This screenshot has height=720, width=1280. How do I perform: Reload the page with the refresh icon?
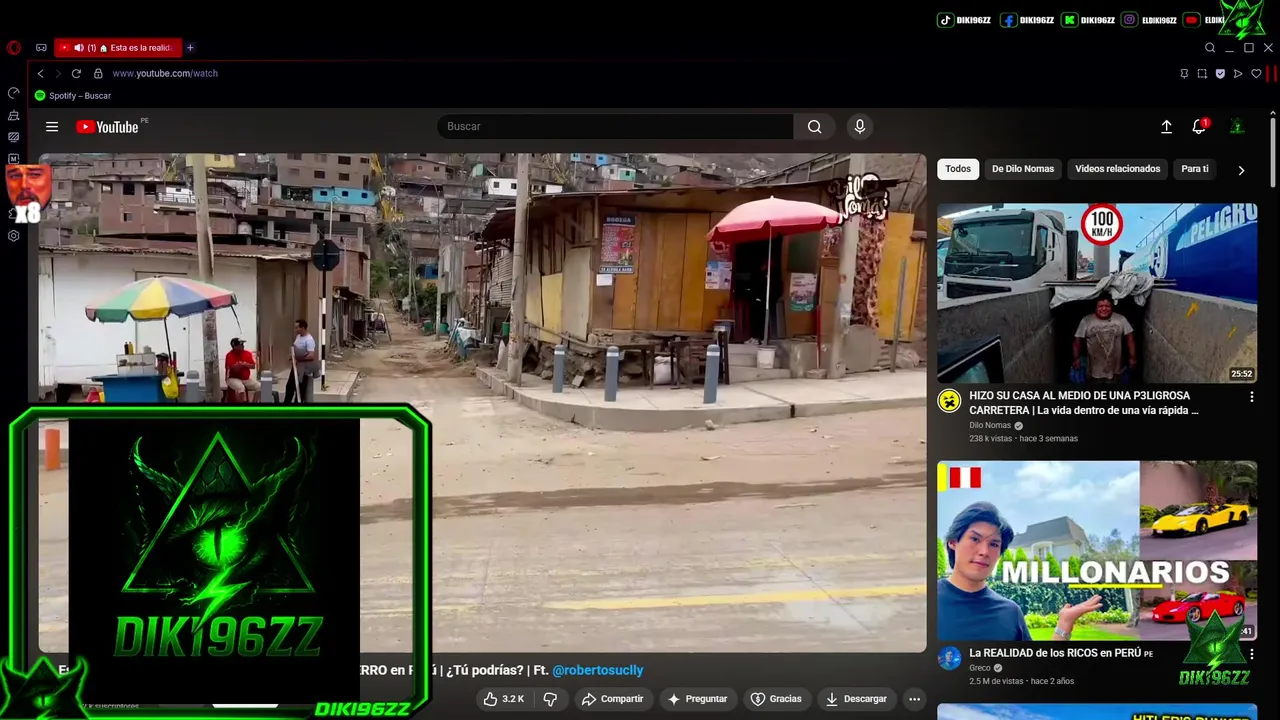point(76,73)
